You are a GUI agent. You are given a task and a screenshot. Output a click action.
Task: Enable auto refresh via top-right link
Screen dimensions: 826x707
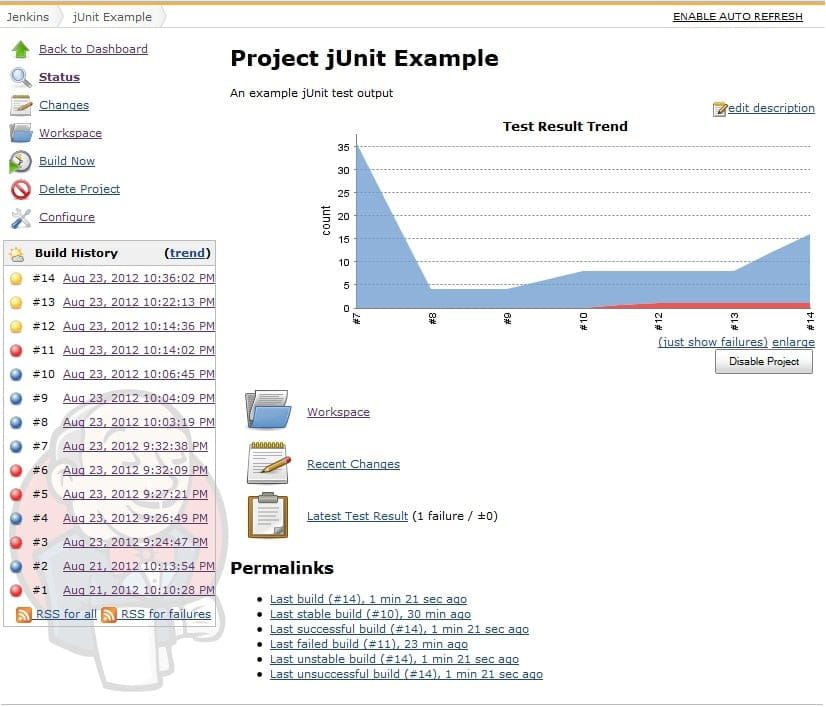737,16
